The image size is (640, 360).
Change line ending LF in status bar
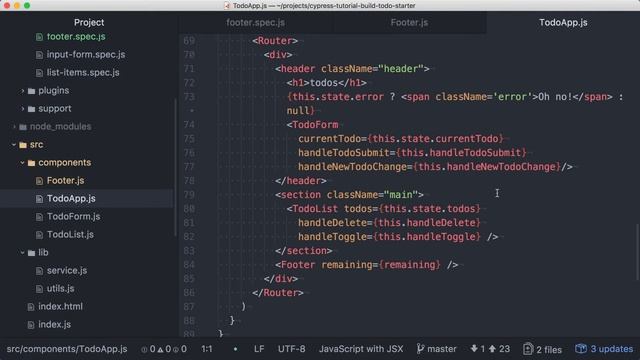[259, 349]
